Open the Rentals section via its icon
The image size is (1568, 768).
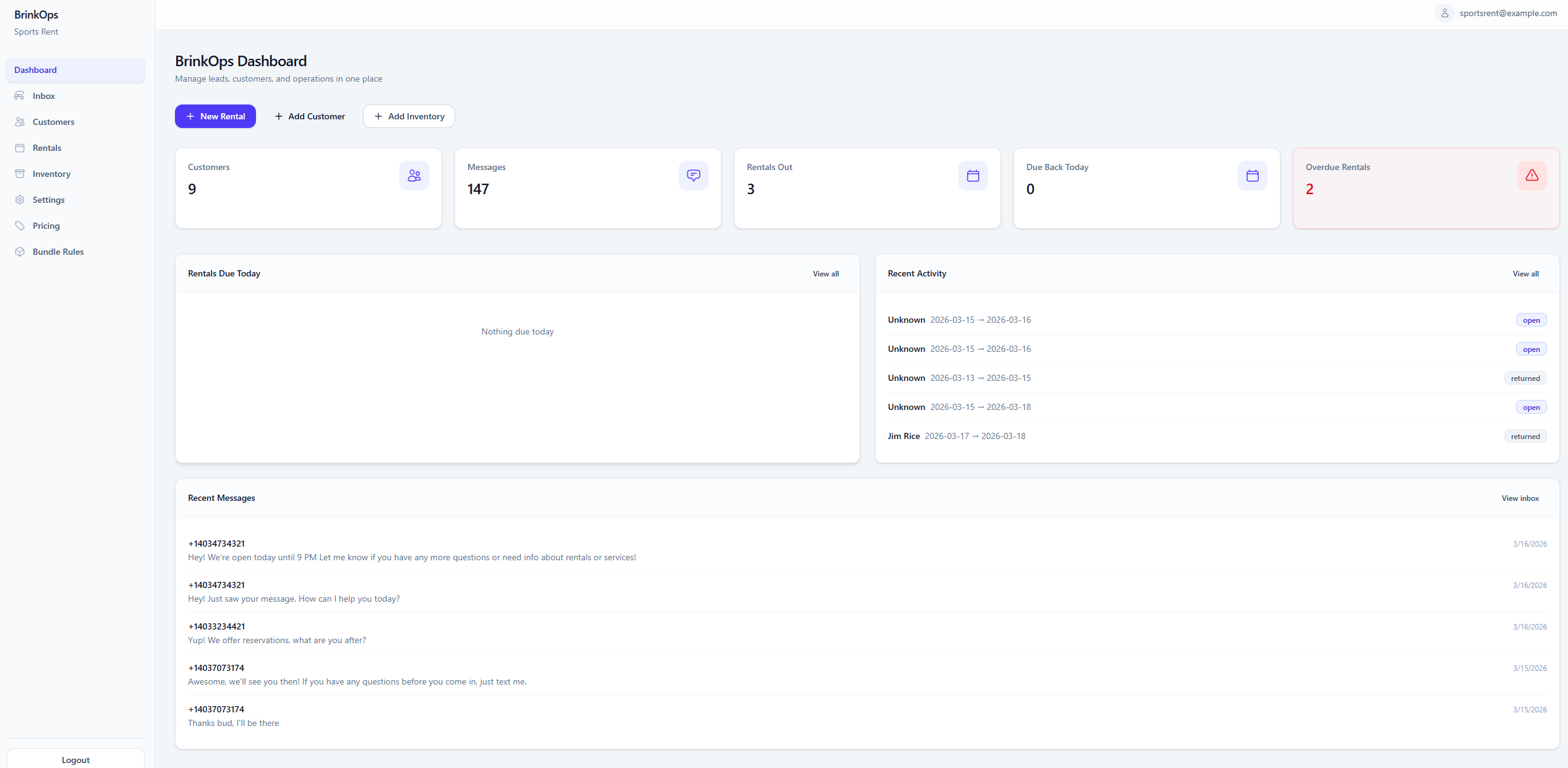pos(20,147)
